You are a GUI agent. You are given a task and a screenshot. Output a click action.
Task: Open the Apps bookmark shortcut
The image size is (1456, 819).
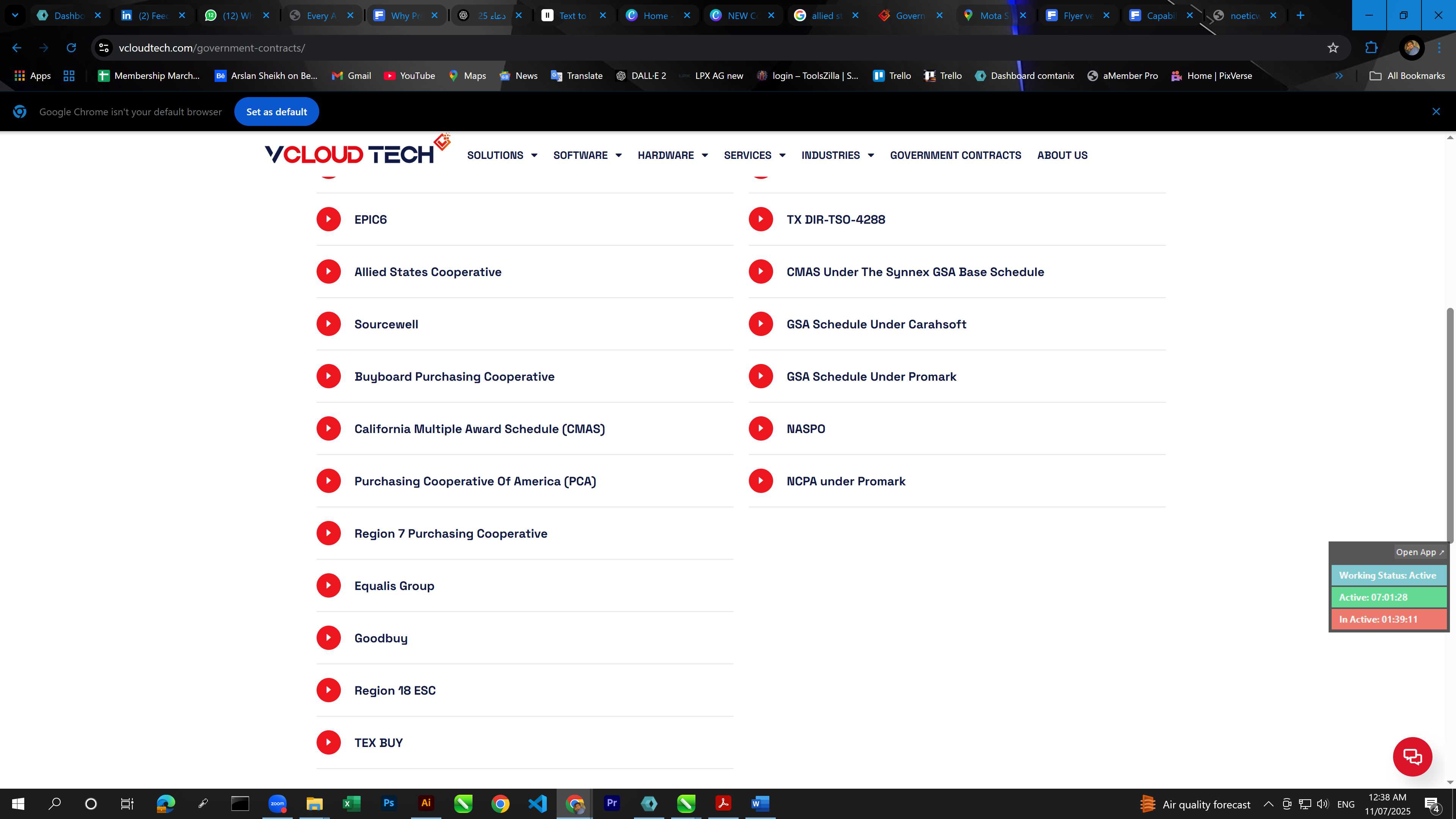click(x=32, y=76)
